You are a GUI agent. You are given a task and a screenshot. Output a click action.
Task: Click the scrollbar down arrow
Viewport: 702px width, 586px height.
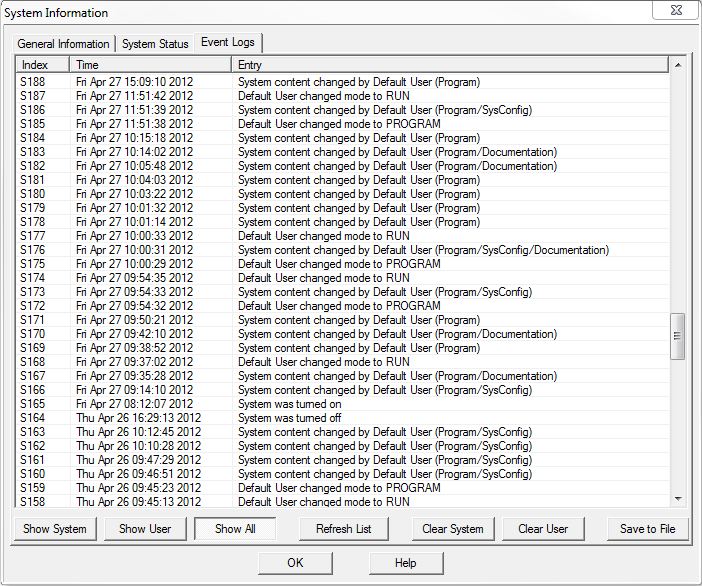pos(678,499)
